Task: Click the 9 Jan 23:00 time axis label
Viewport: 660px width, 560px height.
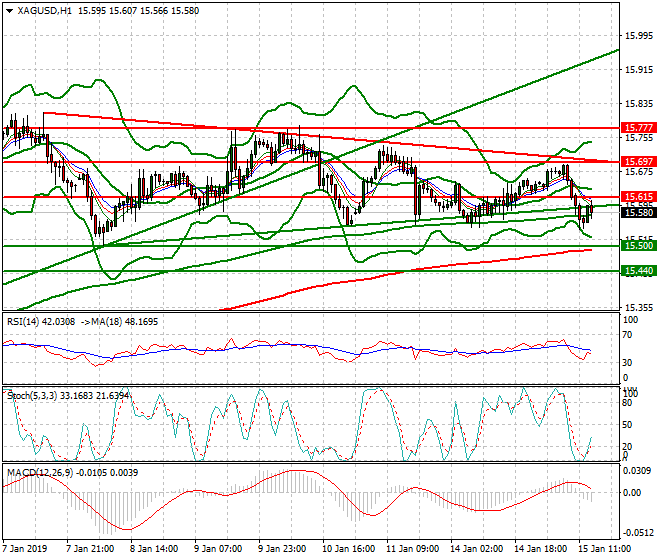Action: click(282, 549)
